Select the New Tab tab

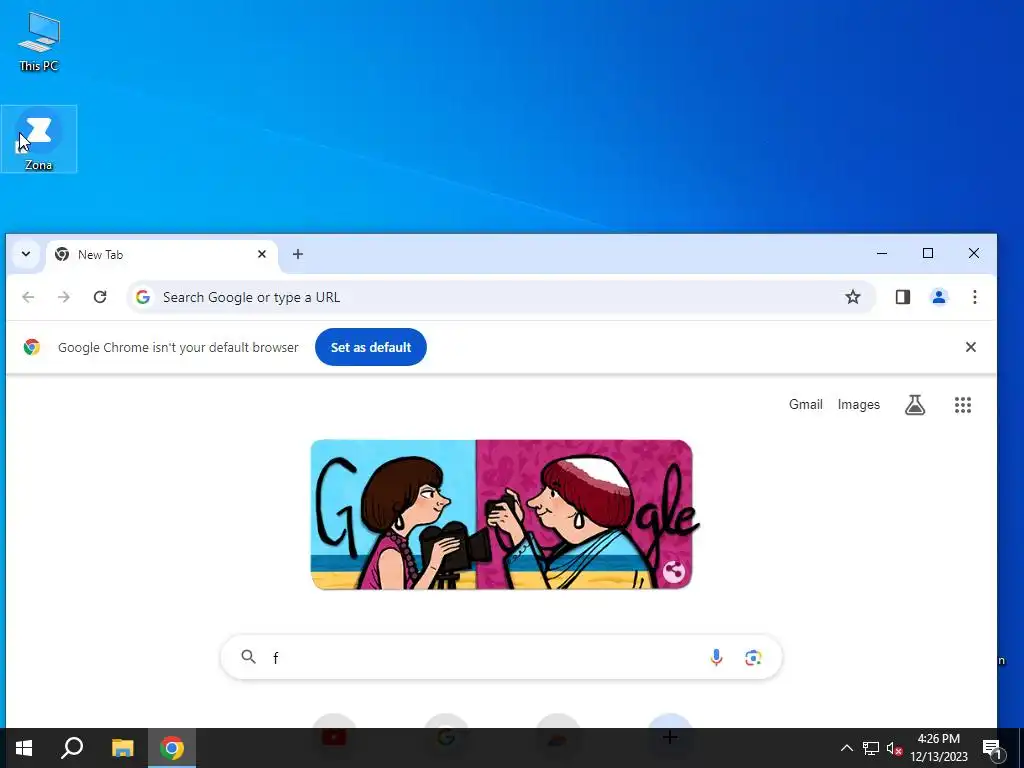coord(161,255)
